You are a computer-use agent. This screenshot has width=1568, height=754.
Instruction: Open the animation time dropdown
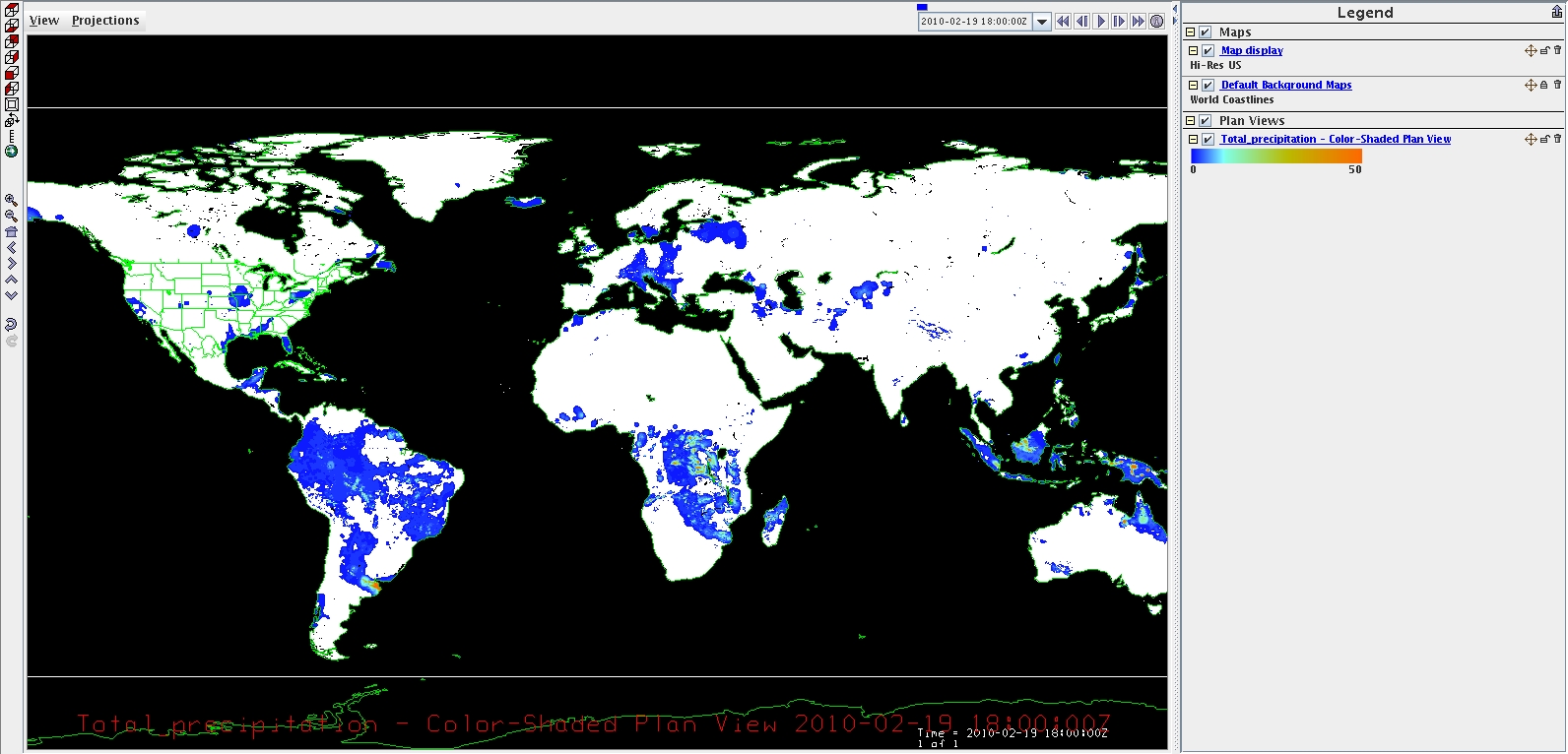click(1042, 22)
